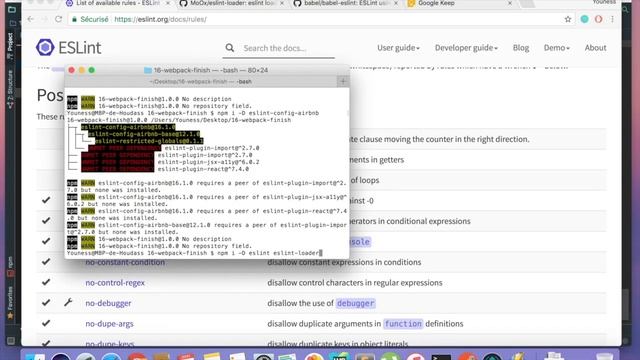
Task: Click the lock icon beside Sécurisé
Action: (x=74, y=19)
